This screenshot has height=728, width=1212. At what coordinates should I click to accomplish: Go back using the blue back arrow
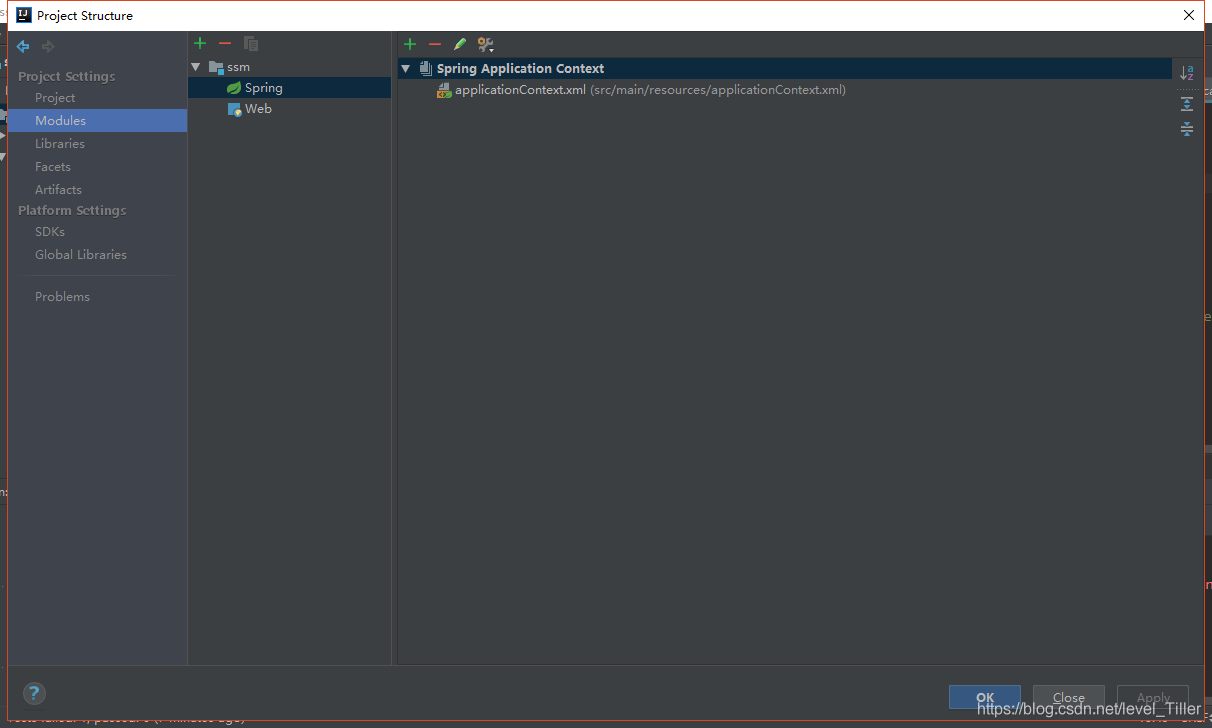(x=23, y=46)
